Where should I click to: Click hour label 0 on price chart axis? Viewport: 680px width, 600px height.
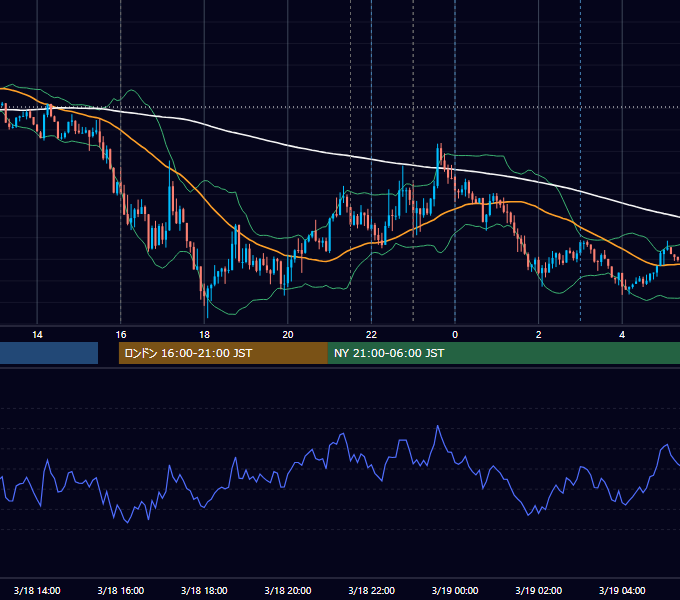(455, 335)
